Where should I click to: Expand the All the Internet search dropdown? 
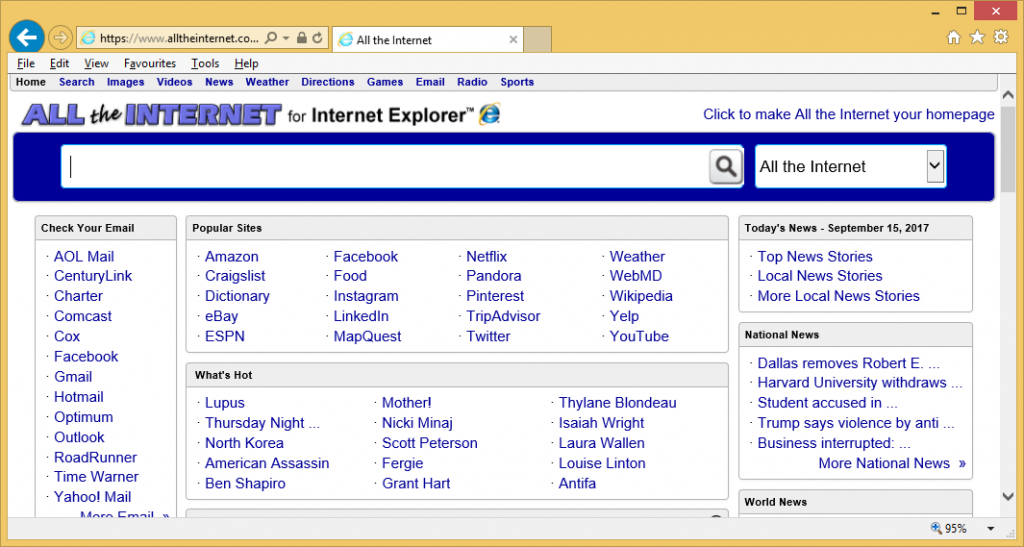[935, 166]
